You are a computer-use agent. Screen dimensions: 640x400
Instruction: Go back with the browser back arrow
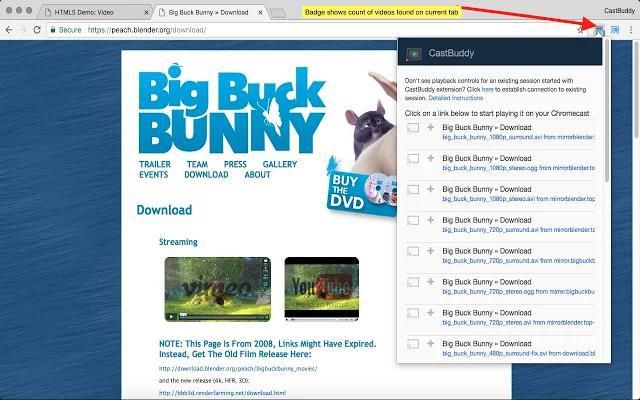[9, 30]
